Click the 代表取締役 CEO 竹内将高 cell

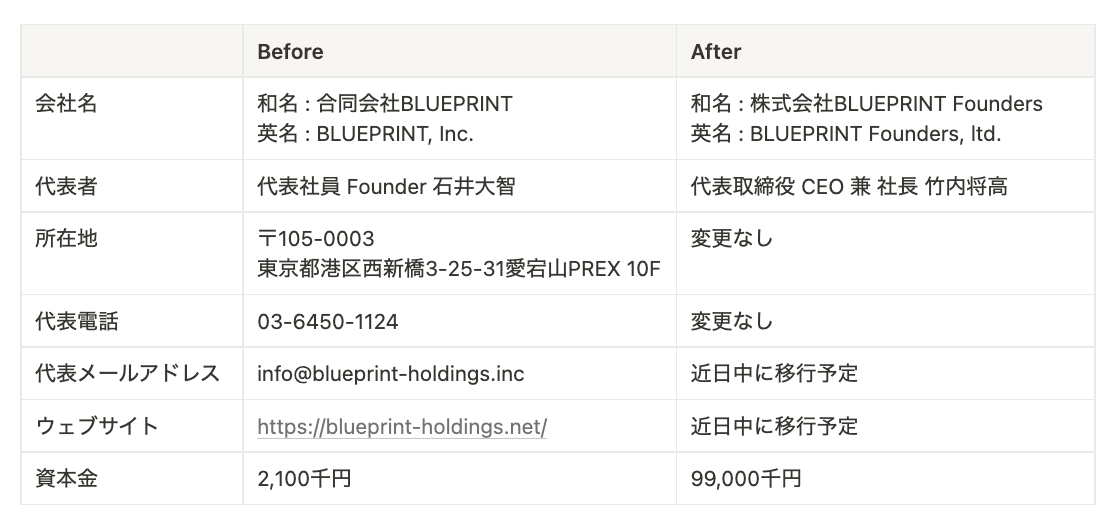pos(849,186)
